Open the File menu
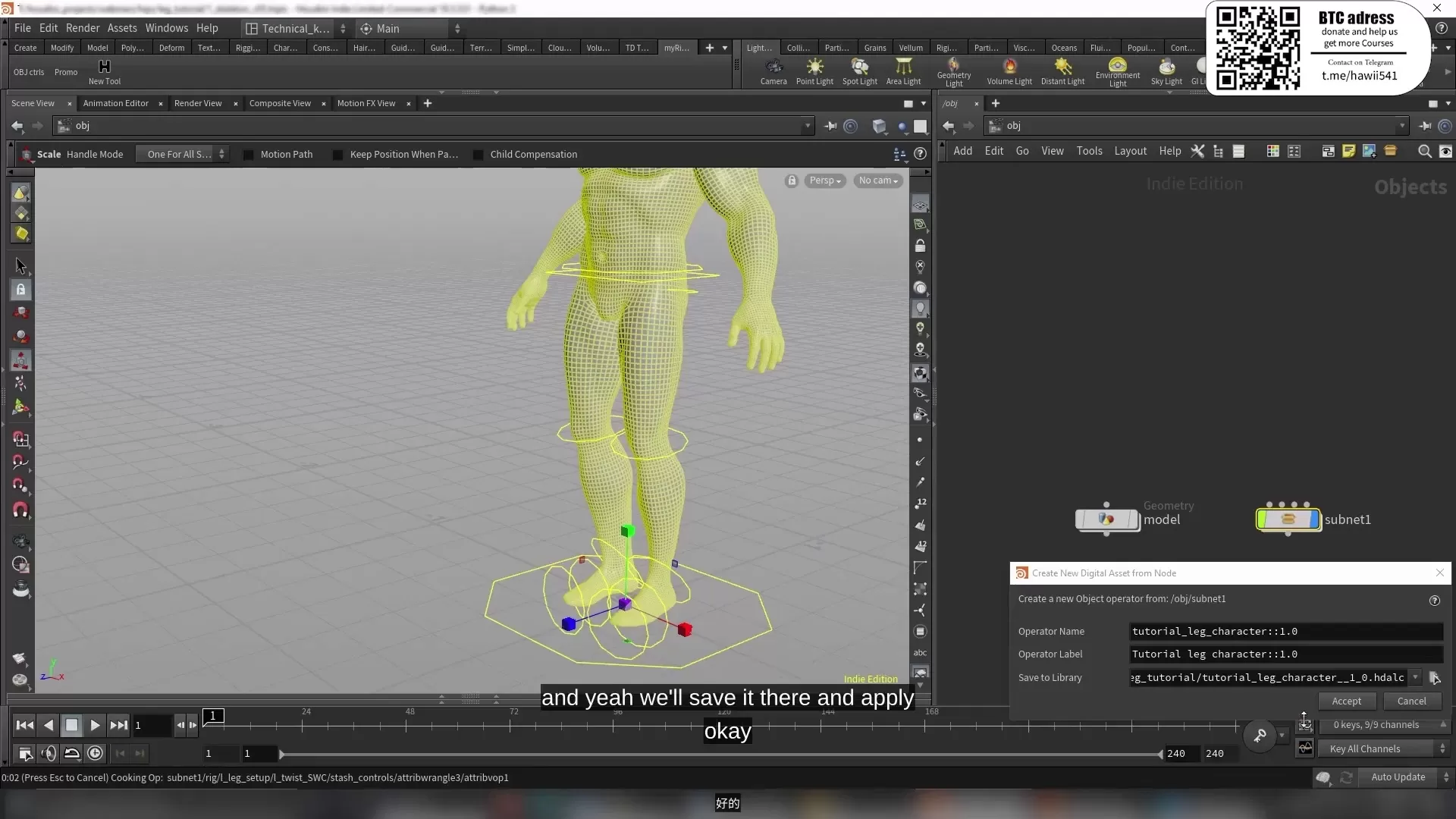 click(x=23, y=28)
